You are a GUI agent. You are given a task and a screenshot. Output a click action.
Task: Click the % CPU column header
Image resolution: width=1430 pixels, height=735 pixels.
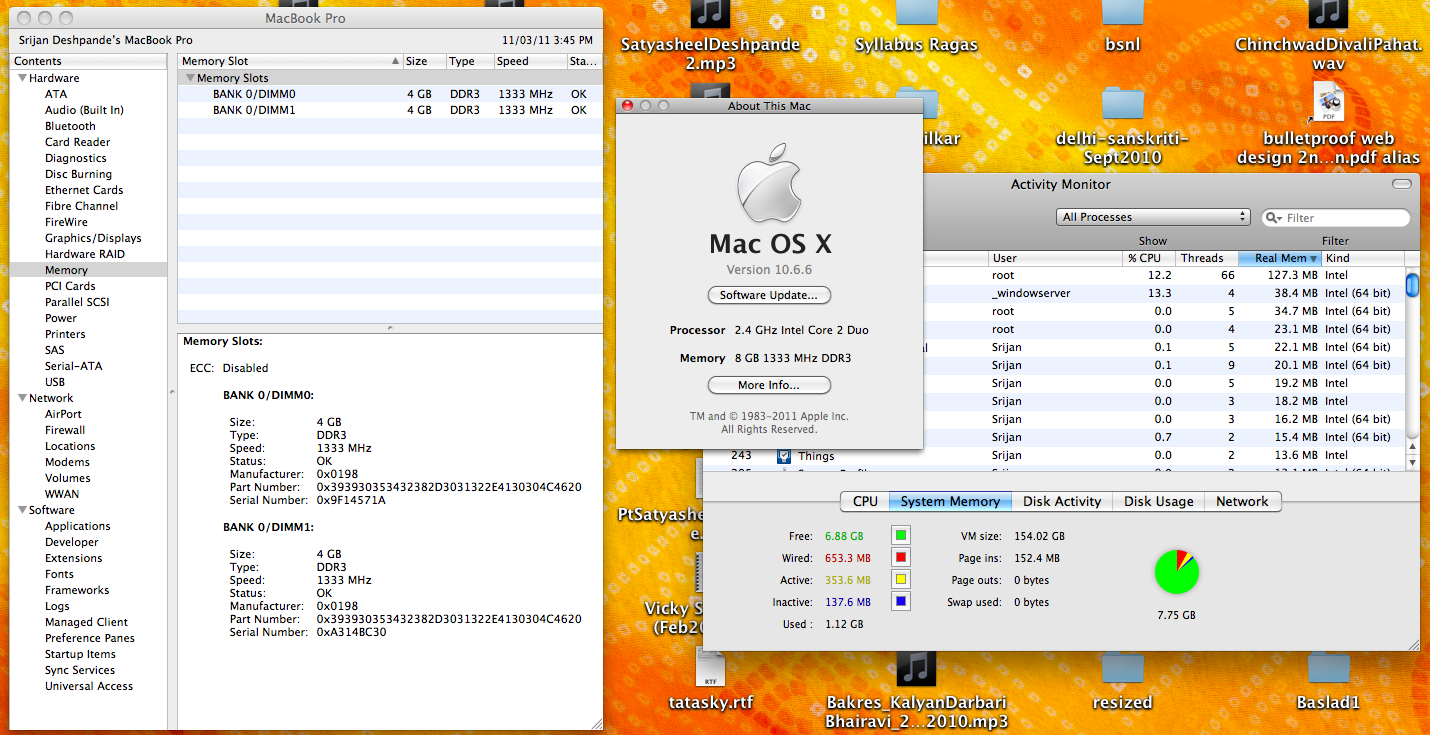pyautogui.click(x=1148, y=258)
